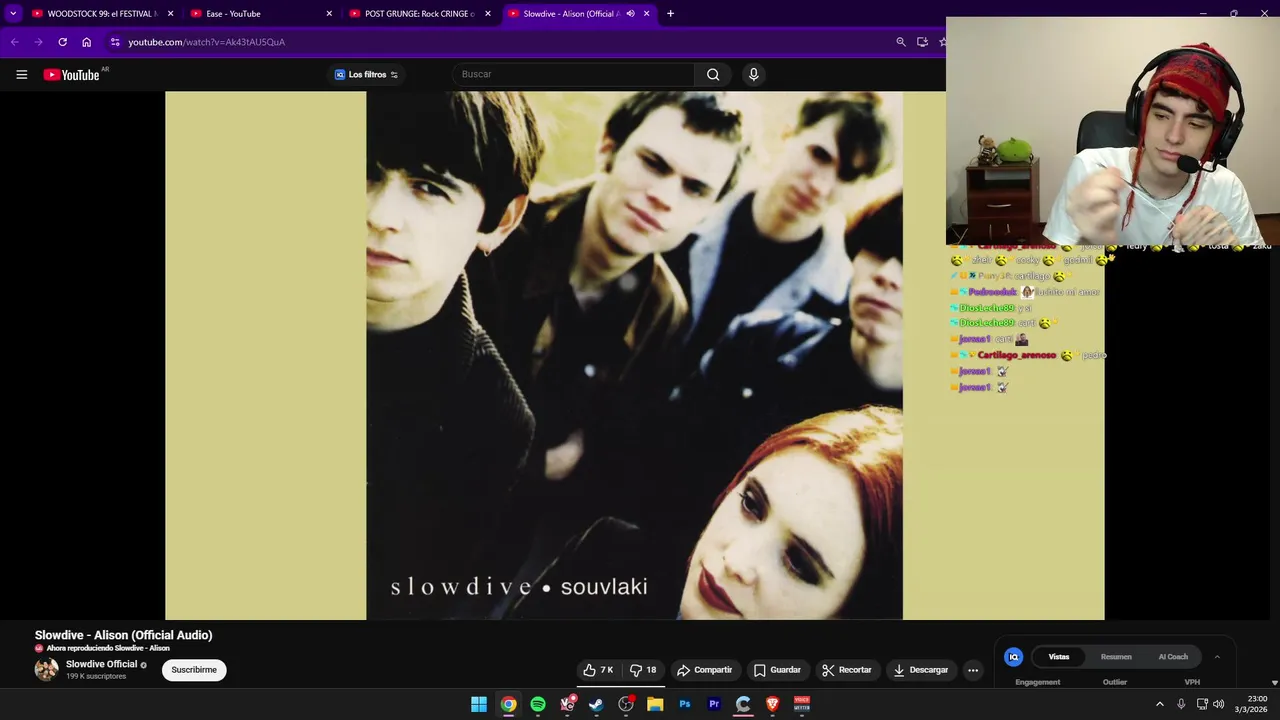Dislike the video showing 18
Image resolution: width=1280 pixels, height=720 pixels.
click(643, 670)
